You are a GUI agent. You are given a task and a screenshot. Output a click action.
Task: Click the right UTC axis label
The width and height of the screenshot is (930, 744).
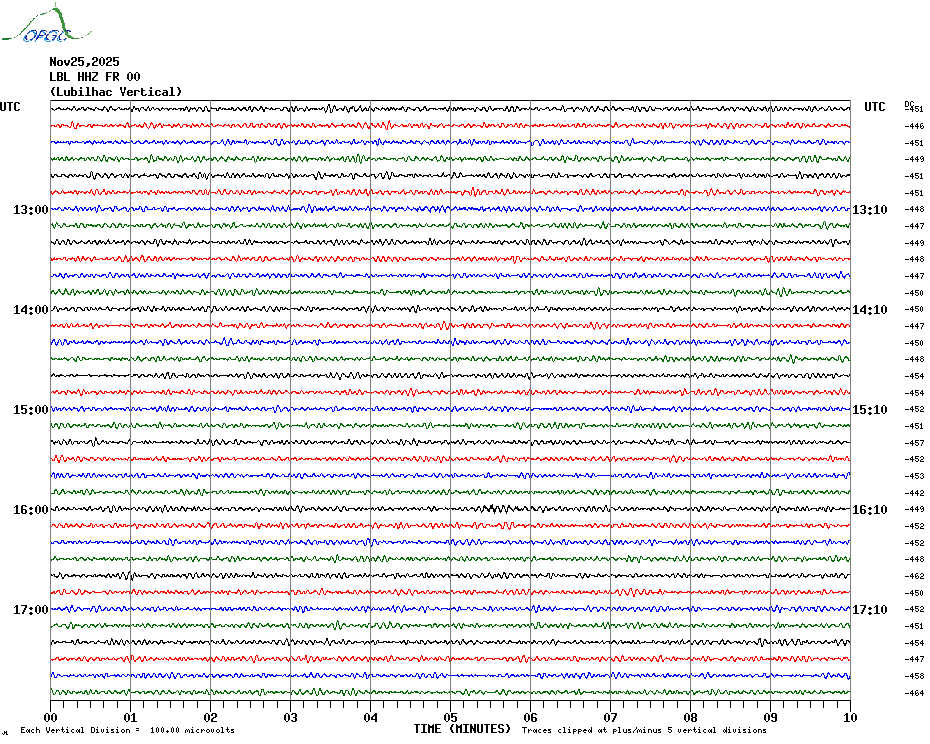874,107
